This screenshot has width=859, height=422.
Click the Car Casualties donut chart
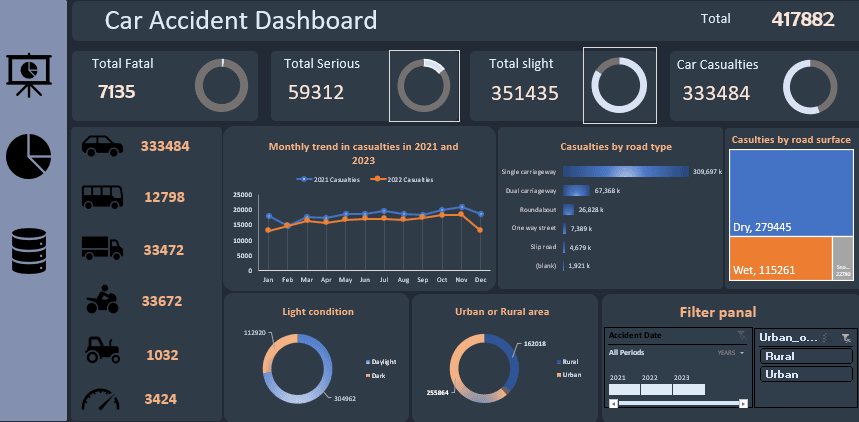(810, 87)
